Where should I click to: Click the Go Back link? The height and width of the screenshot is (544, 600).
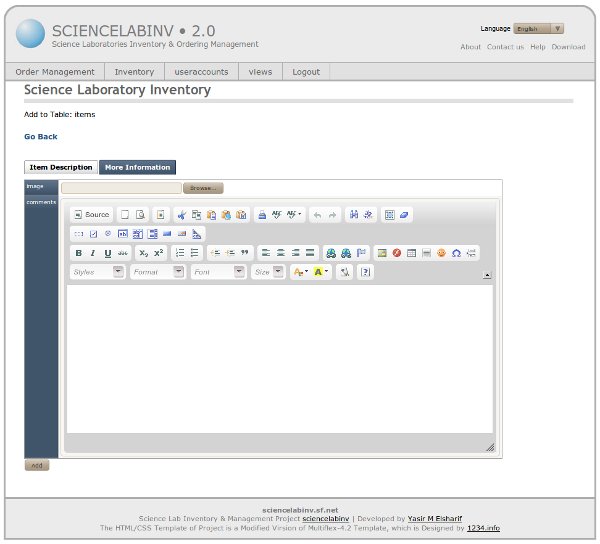(x=41, y=136)
